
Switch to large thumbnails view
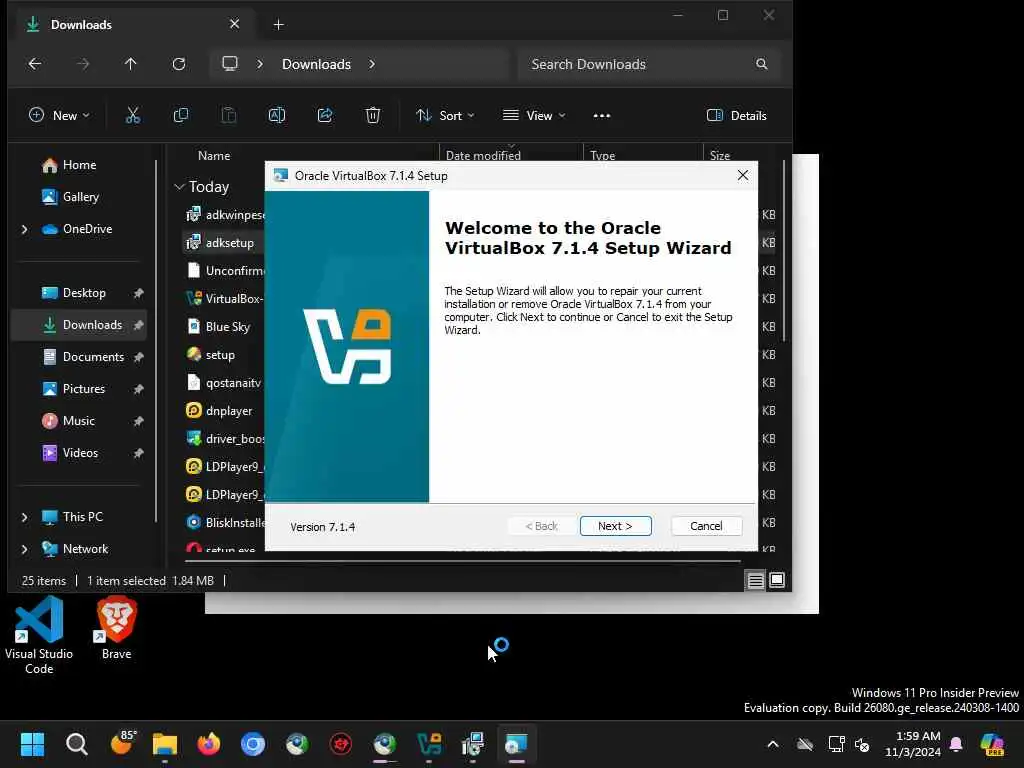(776, 580)
